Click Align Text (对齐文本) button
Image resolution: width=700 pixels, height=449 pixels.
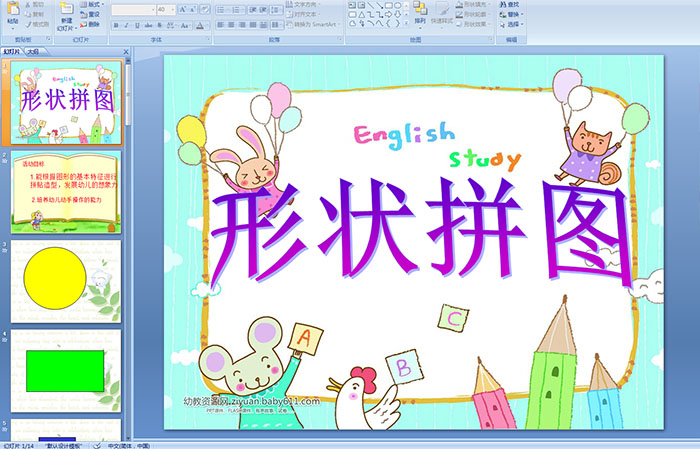coord(303,14)
